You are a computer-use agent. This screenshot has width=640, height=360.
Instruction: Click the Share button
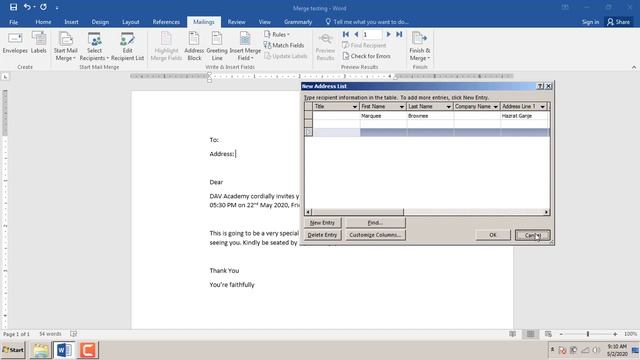[618, 22]
